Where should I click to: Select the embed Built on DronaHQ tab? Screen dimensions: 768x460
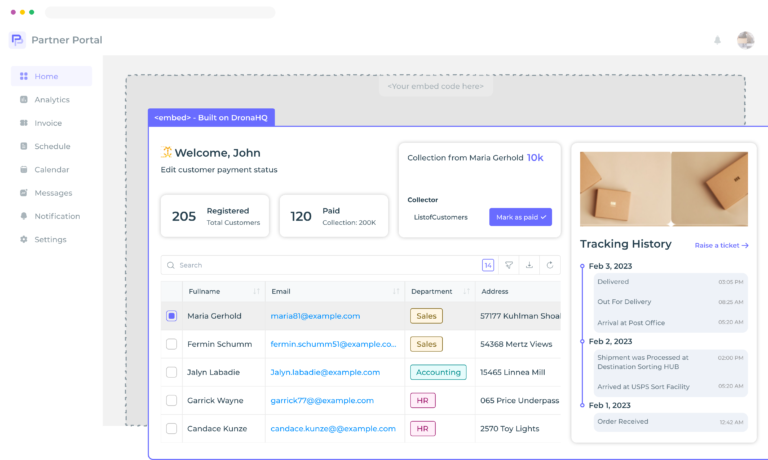click(211, 118)
